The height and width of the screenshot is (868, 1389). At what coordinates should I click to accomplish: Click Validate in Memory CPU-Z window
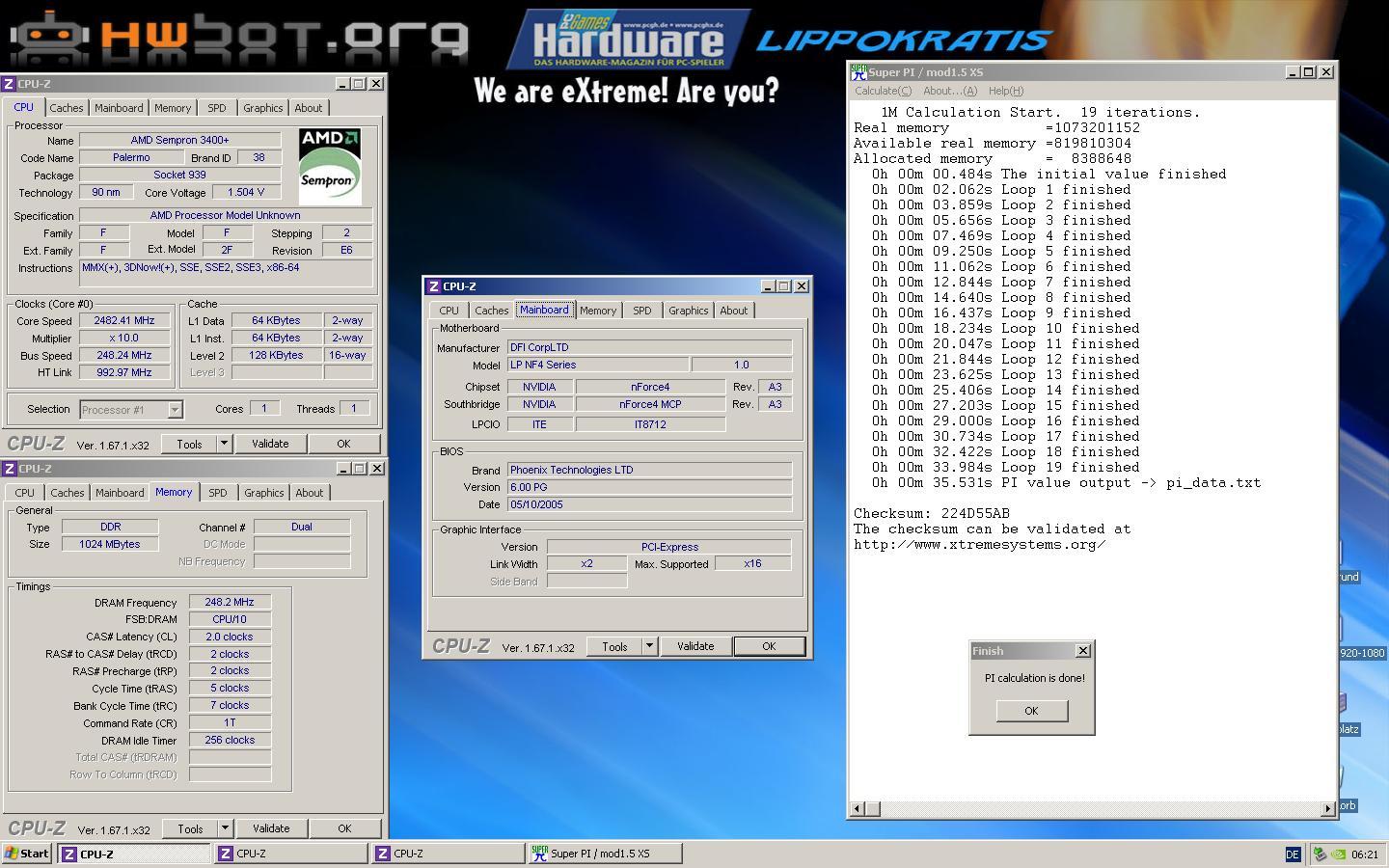pos(271,828)
